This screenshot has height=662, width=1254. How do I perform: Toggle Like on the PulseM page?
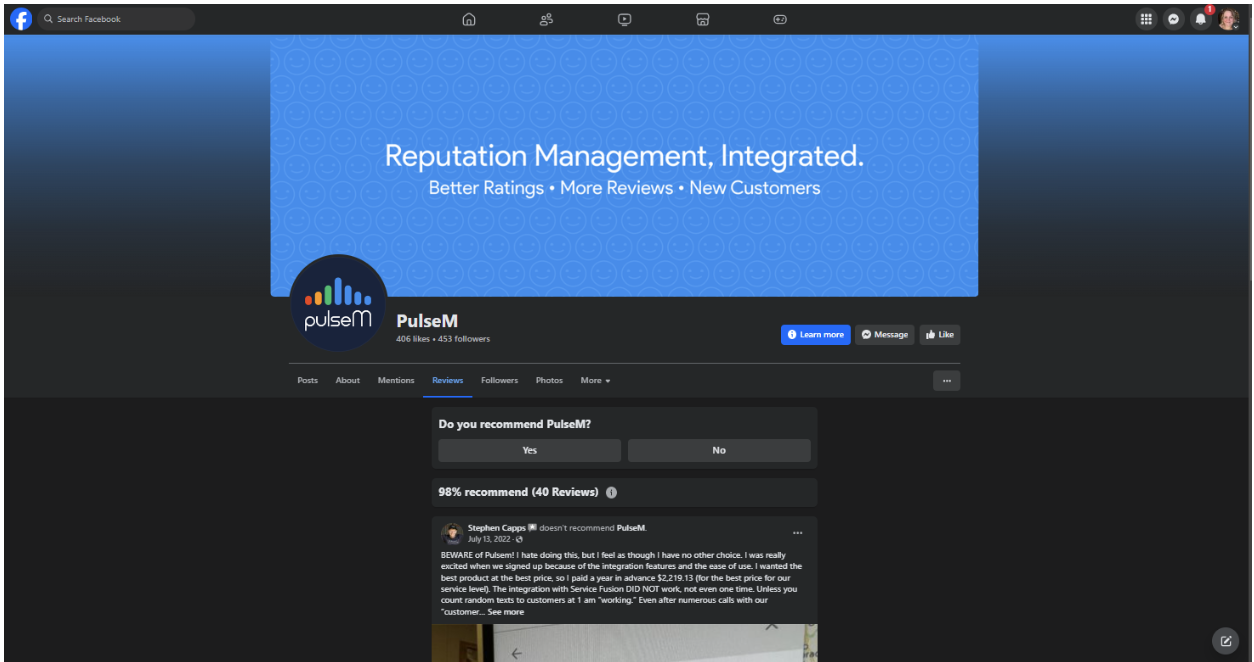(x=939, y=335)
